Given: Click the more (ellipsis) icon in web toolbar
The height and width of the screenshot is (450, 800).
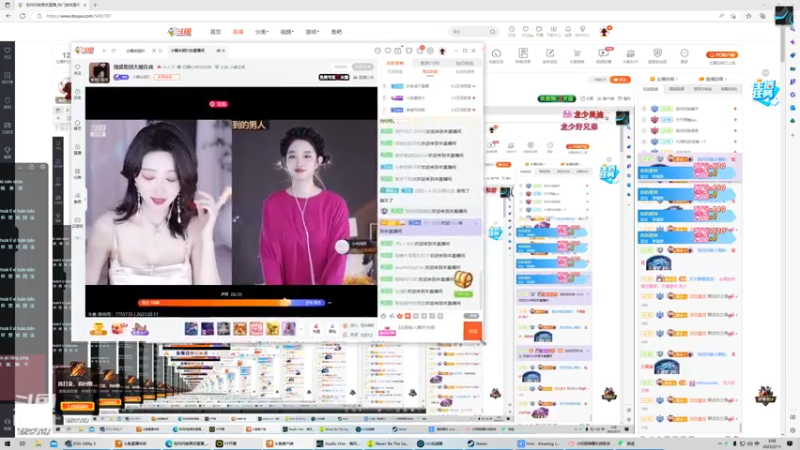Looking at the screenshot, I should [684, 54].
